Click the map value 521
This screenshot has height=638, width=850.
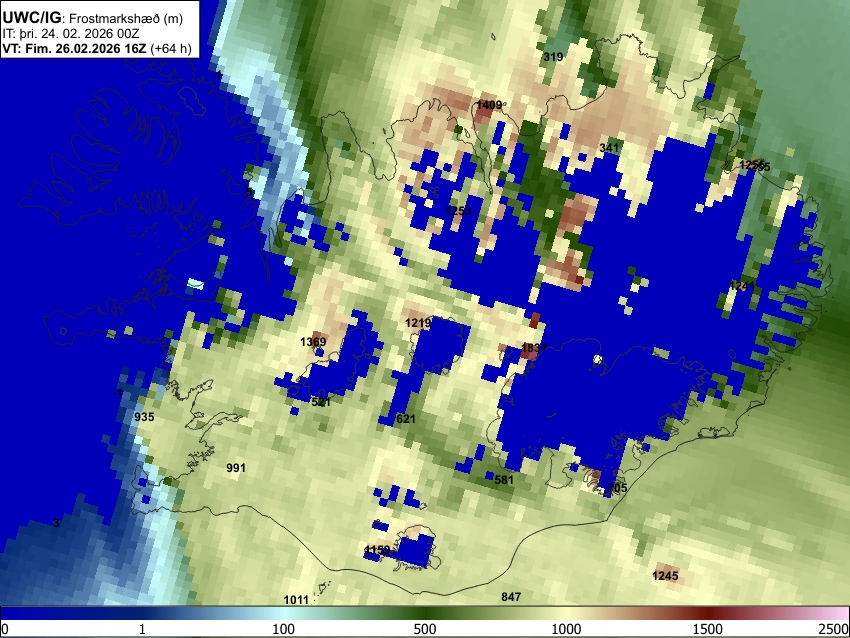click(x=321, y=402)
